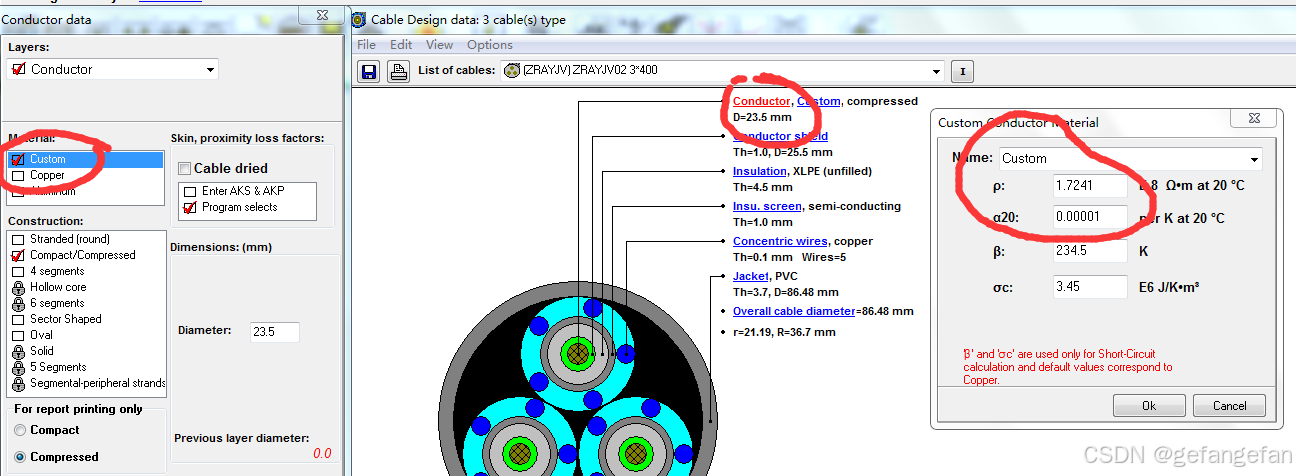Click the Print icon in toolbar
The width and height of the screenshot is (1296, 476).
pyautogui.click(x=398, y=71)
